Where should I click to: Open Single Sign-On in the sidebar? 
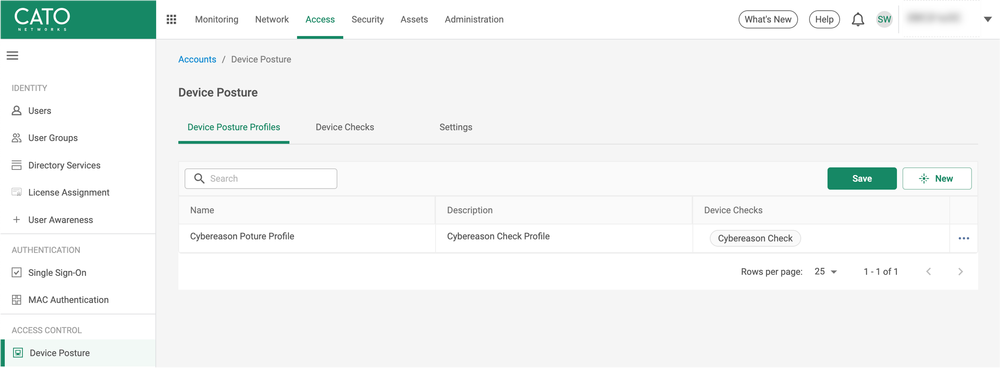point(57,273)
